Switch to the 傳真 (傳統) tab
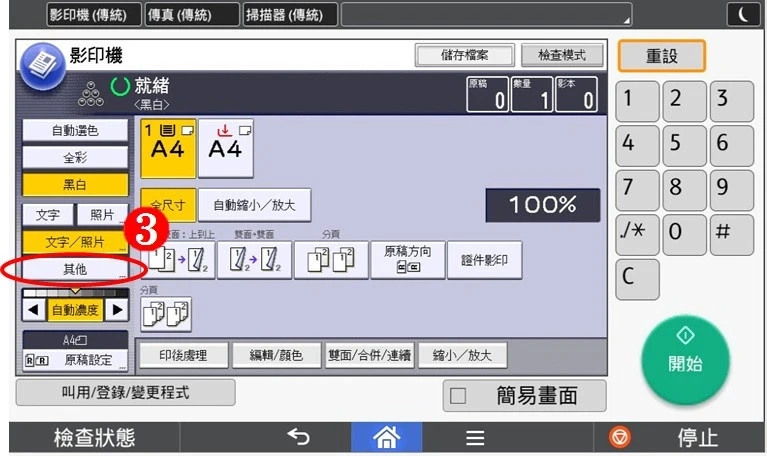 [x=192, y=14]
